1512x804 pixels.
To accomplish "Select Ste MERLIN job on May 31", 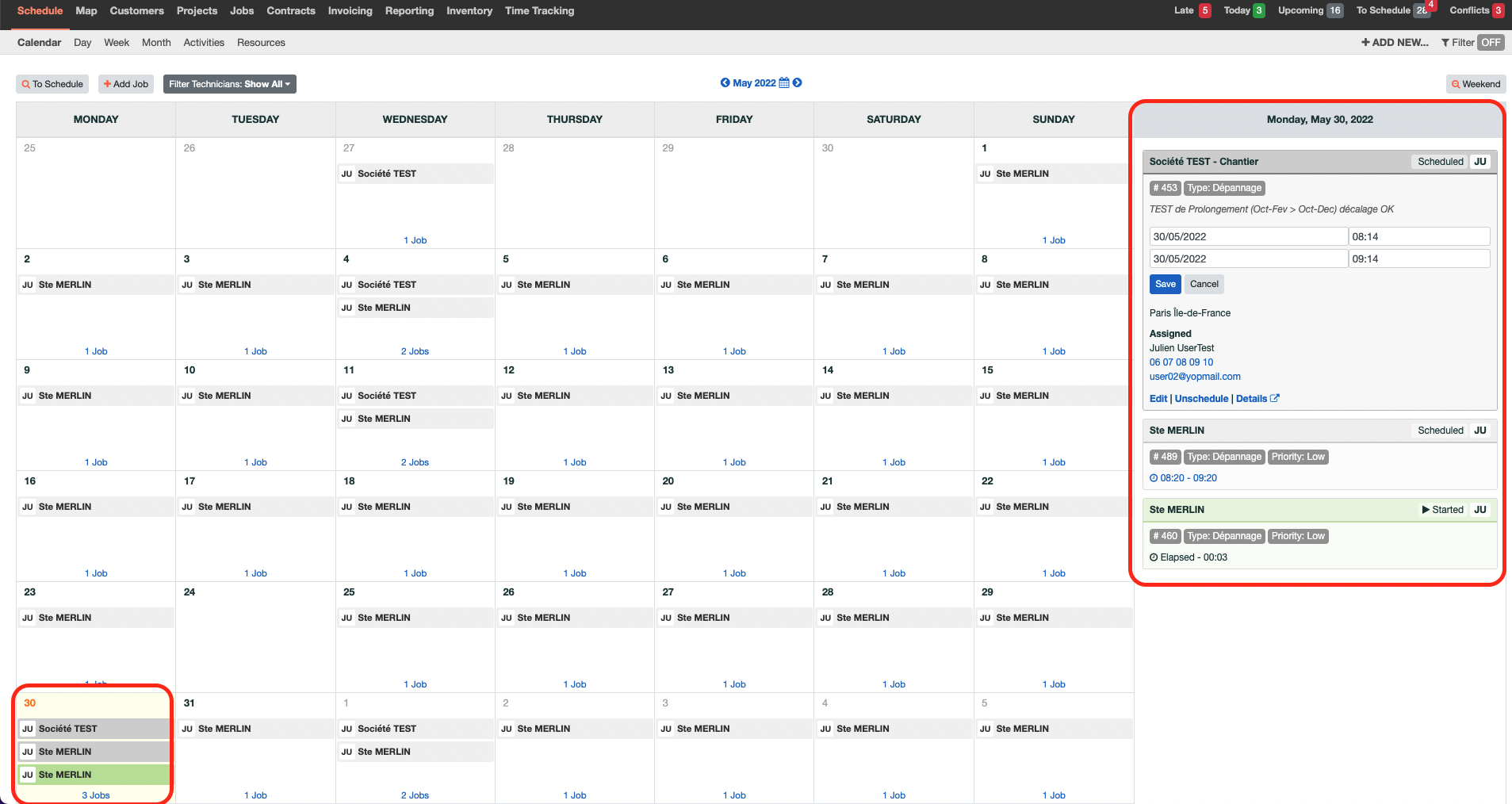I will point(256,729).
